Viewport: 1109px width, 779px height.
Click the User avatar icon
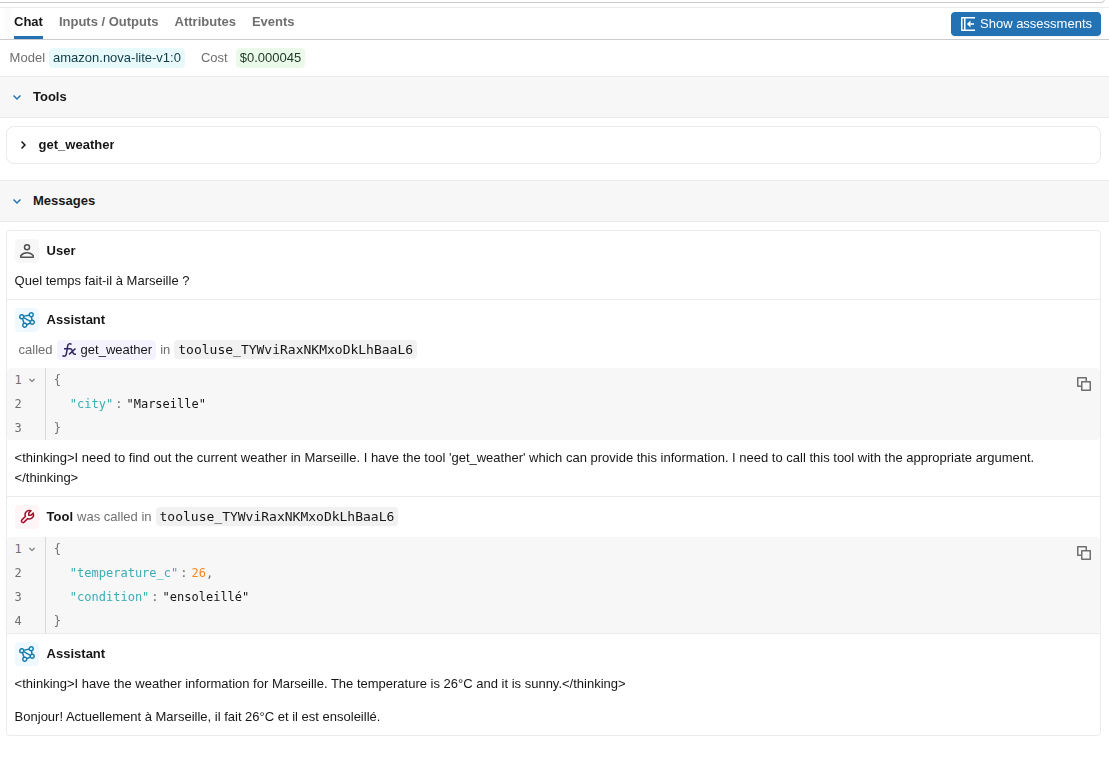click(27, 251)
